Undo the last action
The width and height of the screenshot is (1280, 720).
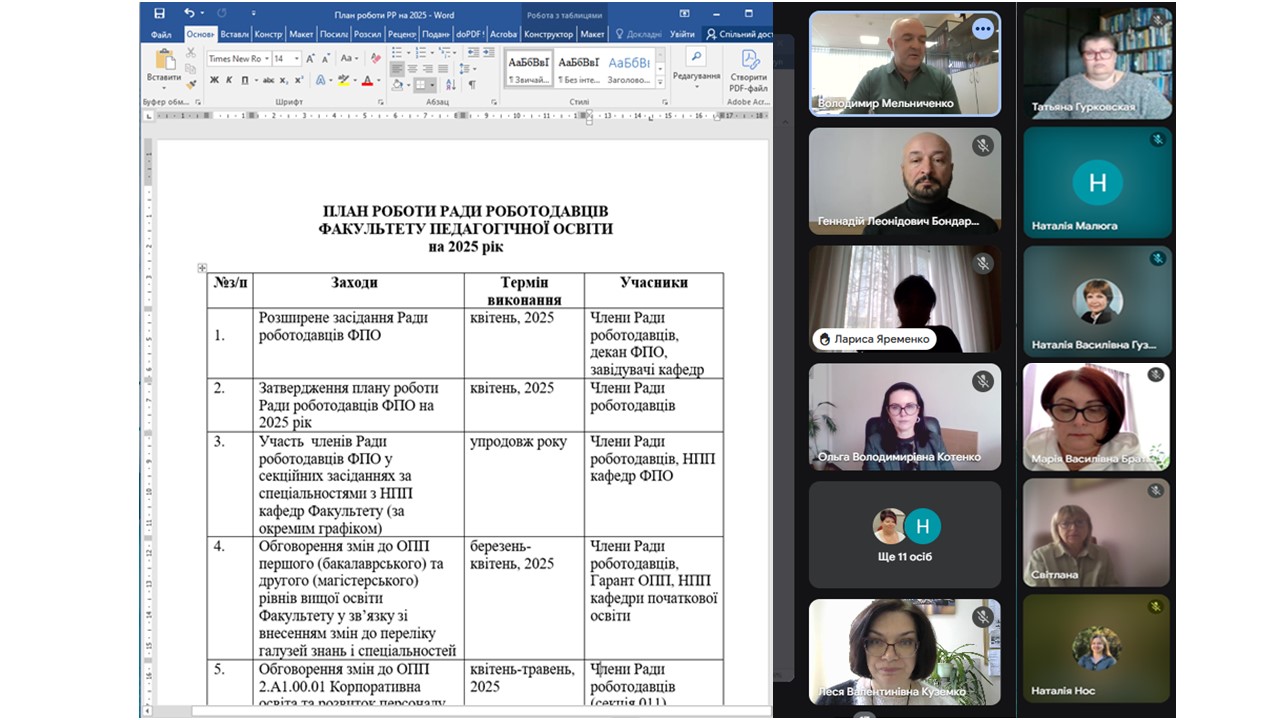pos(189,13)
